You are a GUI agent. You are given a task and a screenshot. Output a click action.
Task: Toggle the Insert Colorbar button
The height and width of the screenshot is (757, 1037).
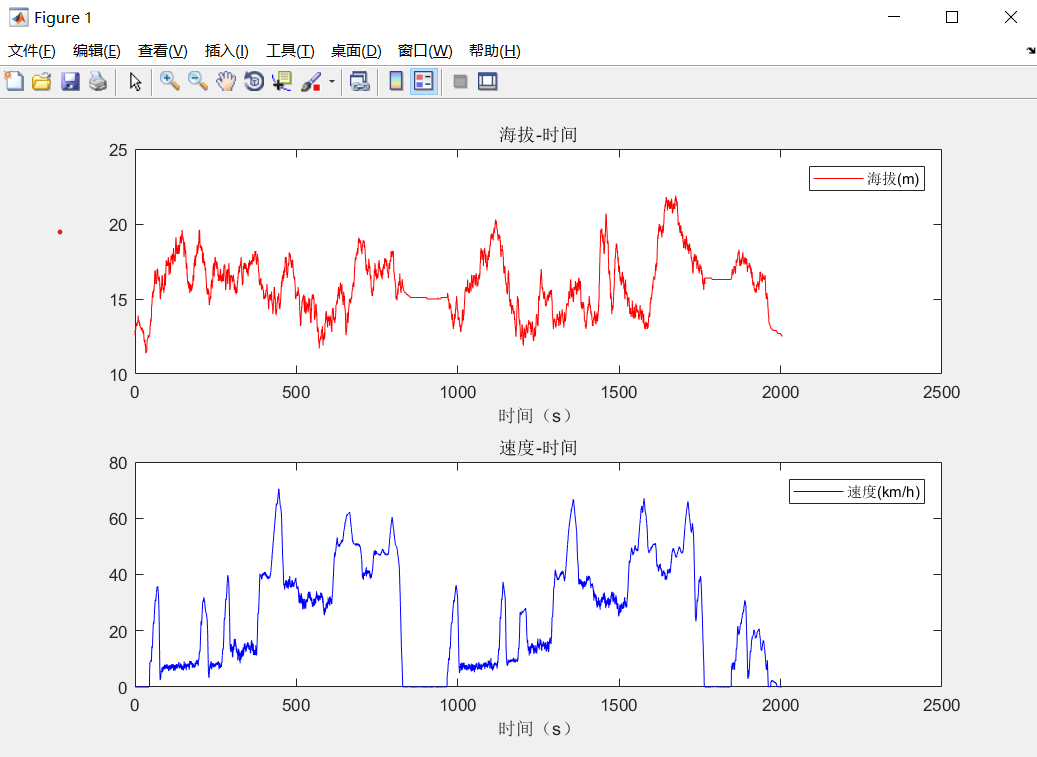click(396, 81)
